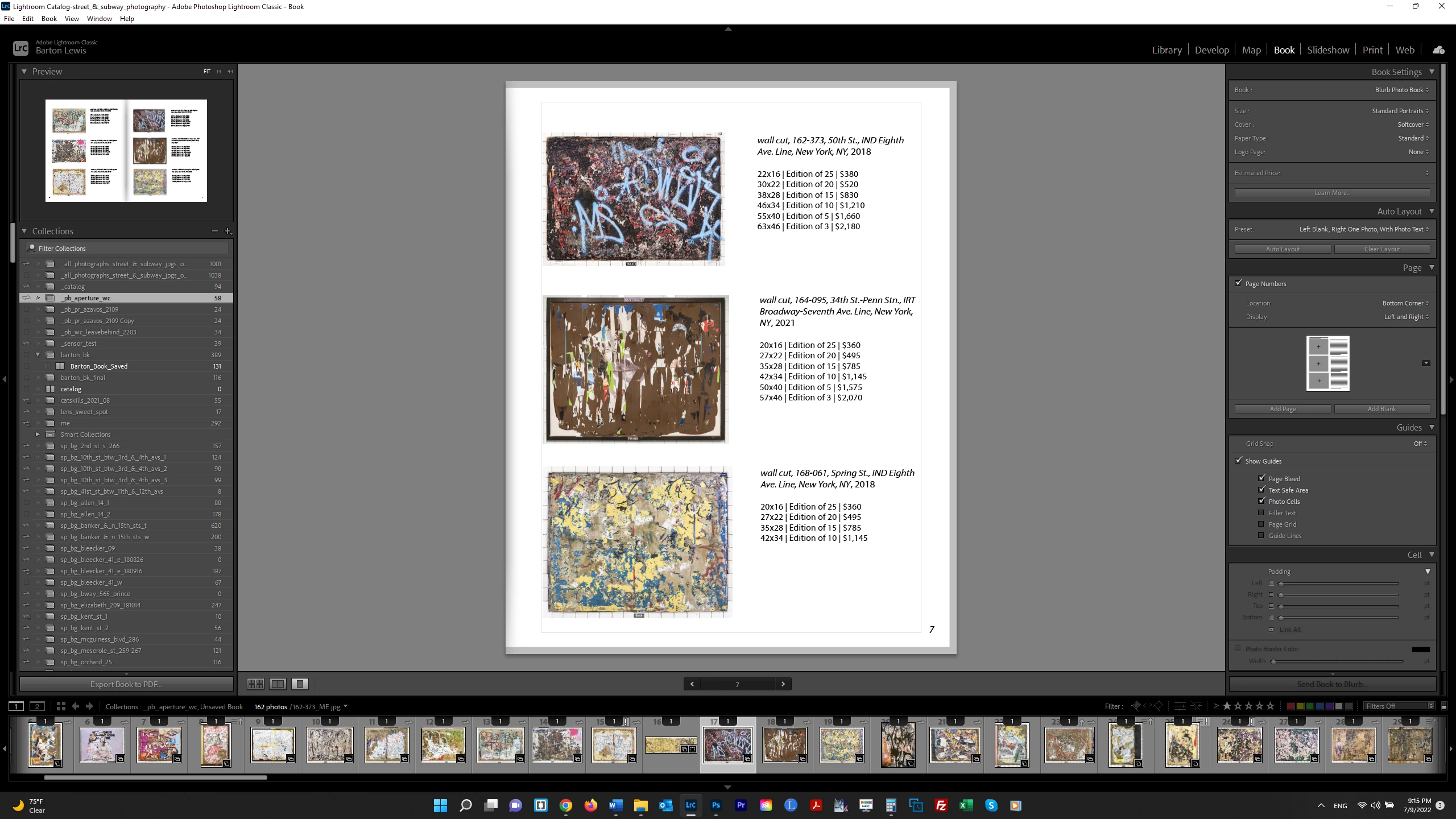
Task: Open Photoshop from the taskbar
Action: 715,805
